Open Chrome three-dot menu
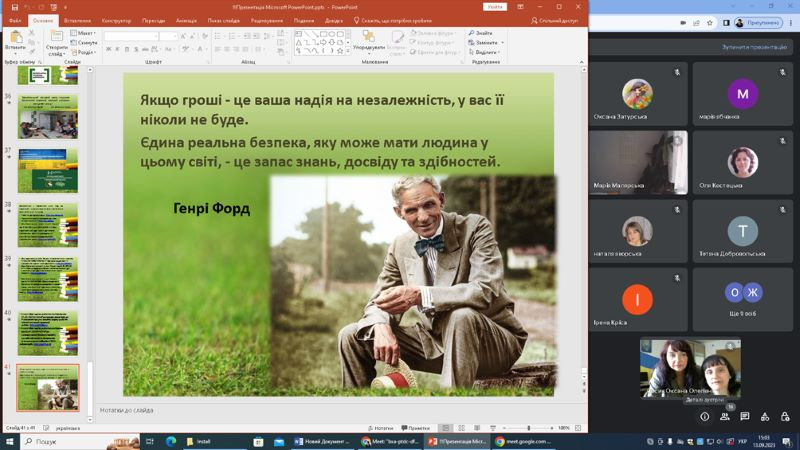The width and height of the screenshot is (800, 450). (791, 23)
